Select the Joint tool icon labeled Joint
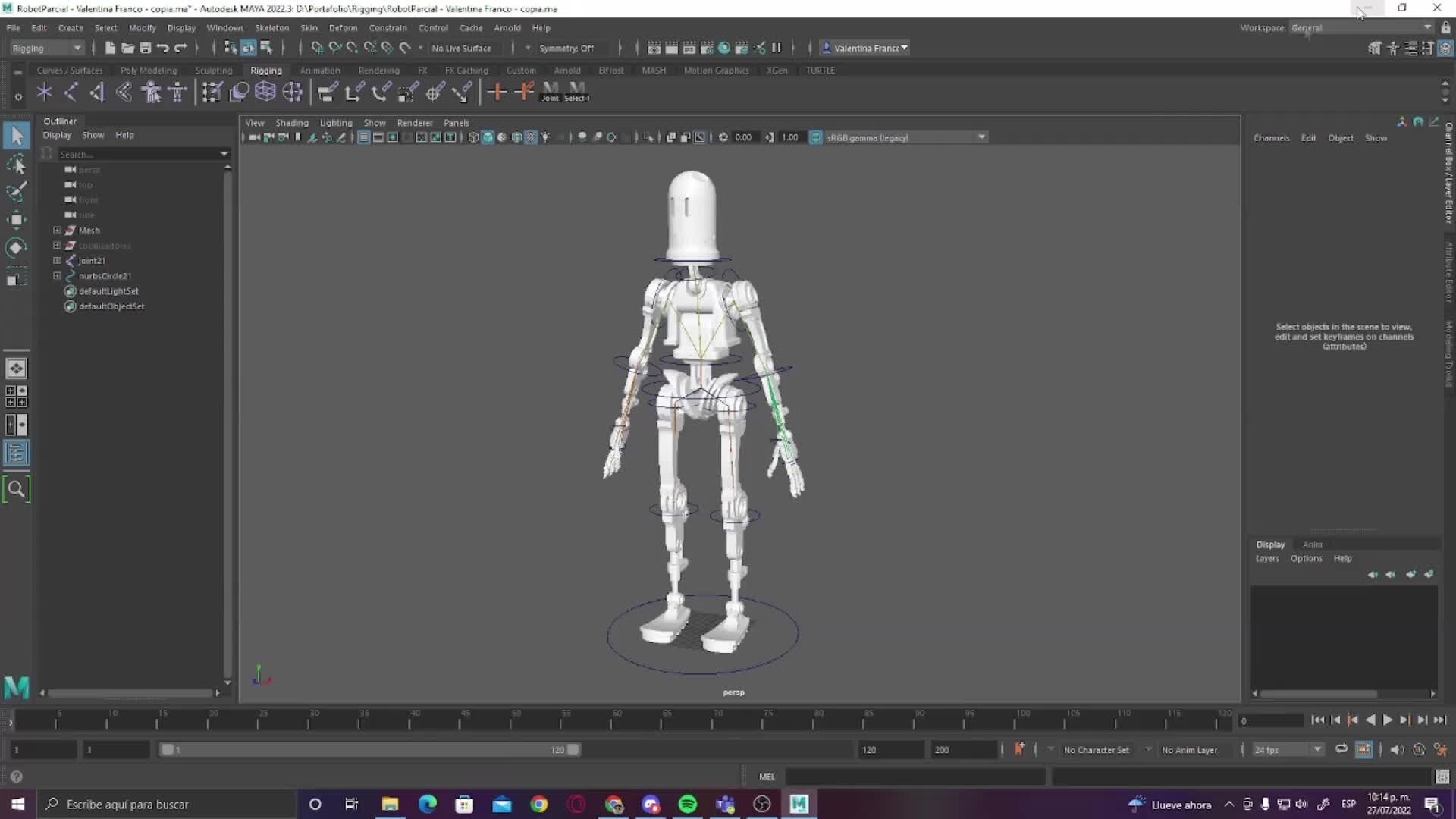This screenshot has height=819, width=1456. click(549, 91)
